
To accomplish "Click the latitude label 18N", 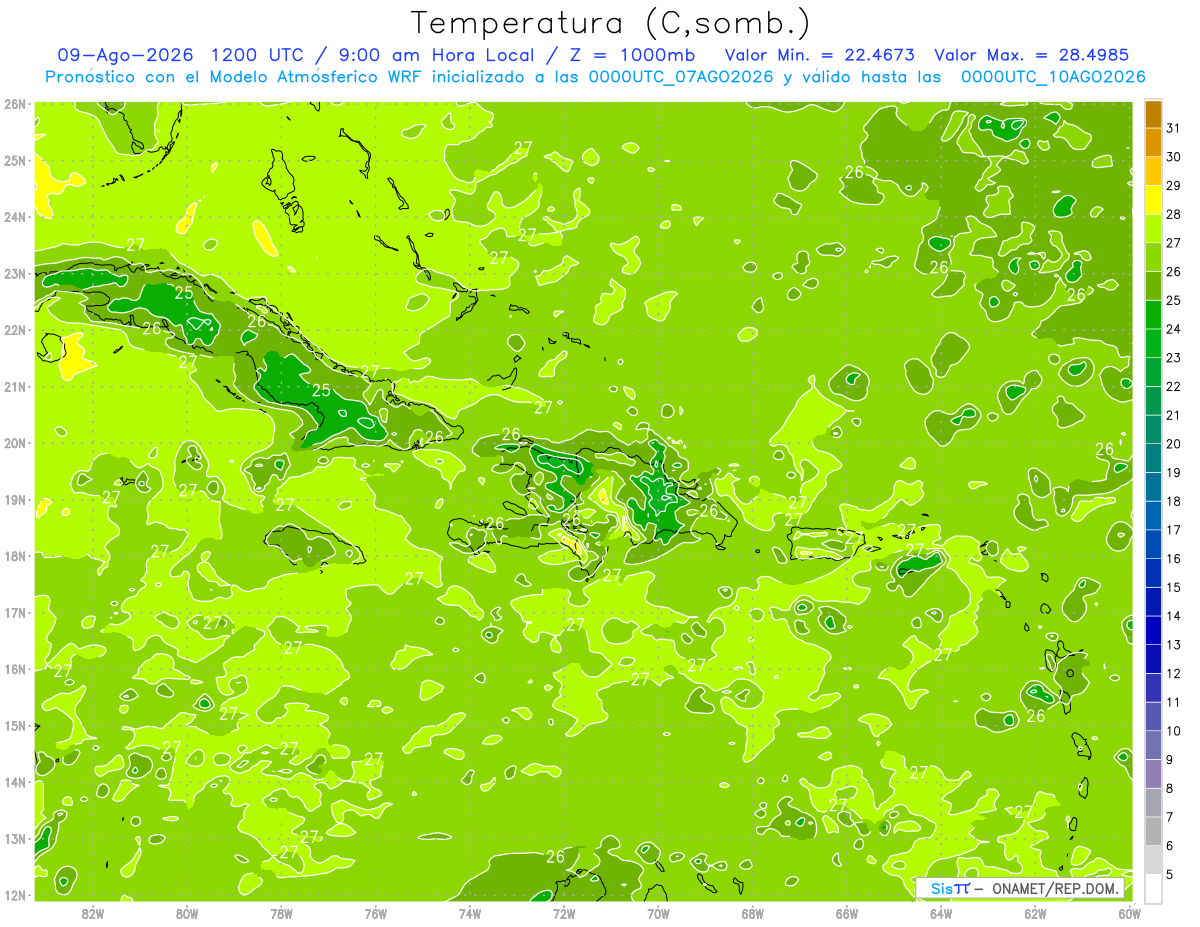I will pyautogui.click(x=15, y=556).
